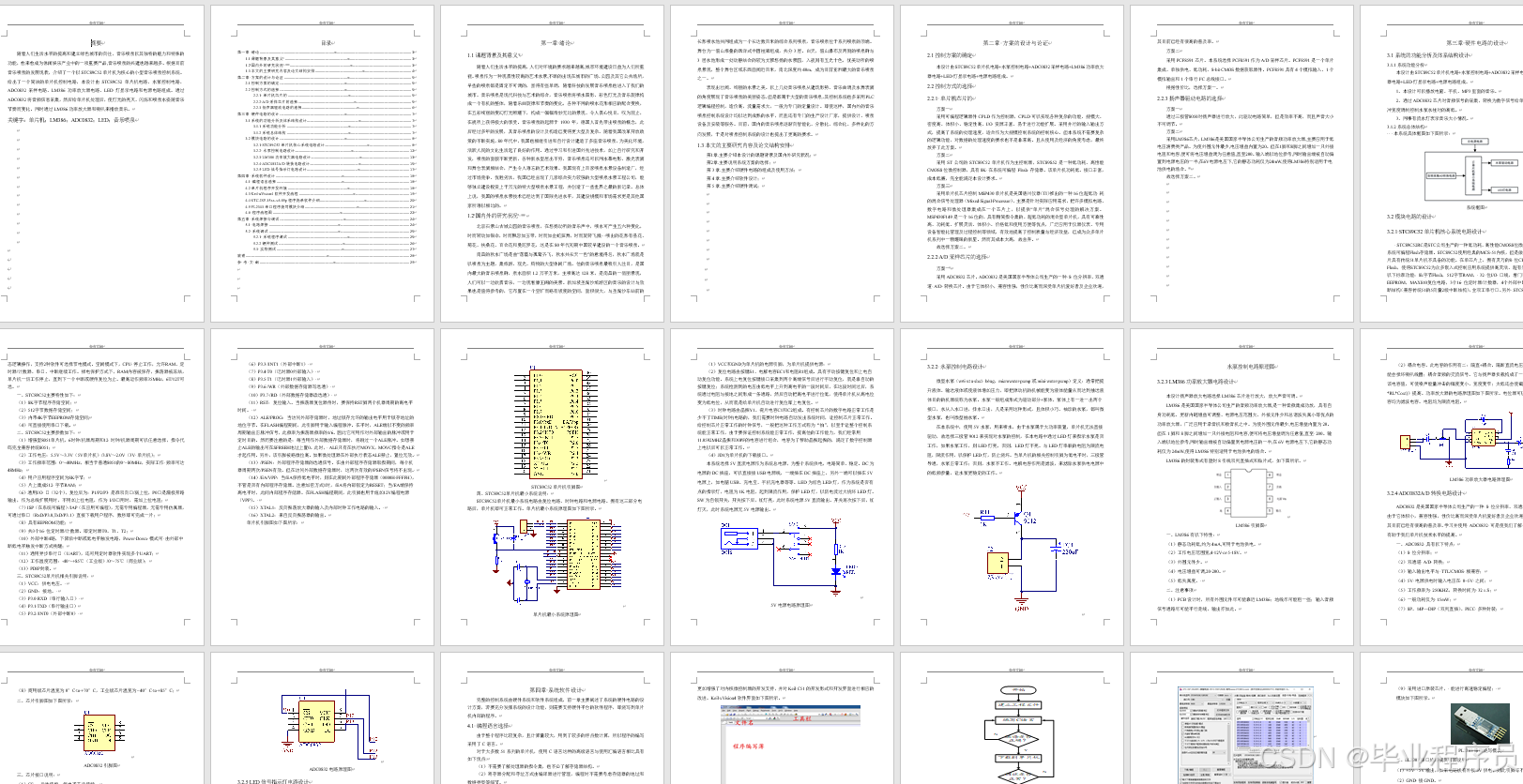The height and width of the screenshot is (784, 1523).
Task: Select the 第二章 方案的设计与论证 page
Action: click(x=1012, y=163)
